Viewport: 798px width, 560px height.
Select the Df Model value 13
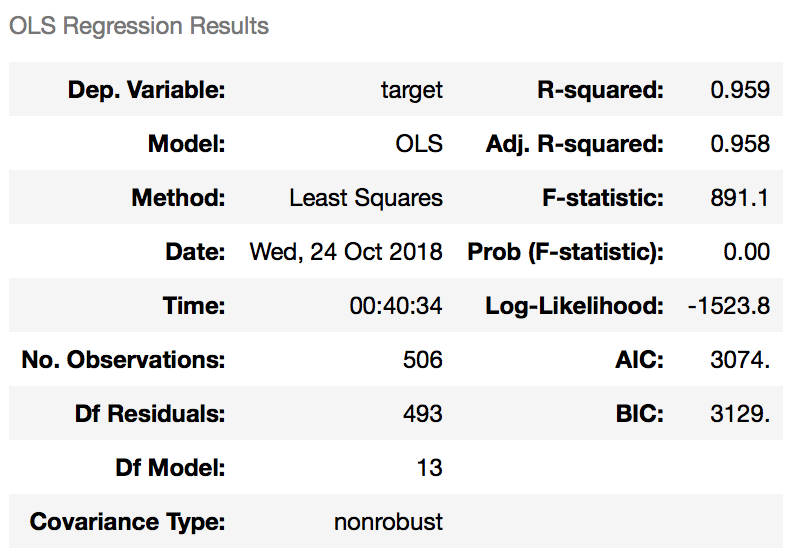pos(431,468)
